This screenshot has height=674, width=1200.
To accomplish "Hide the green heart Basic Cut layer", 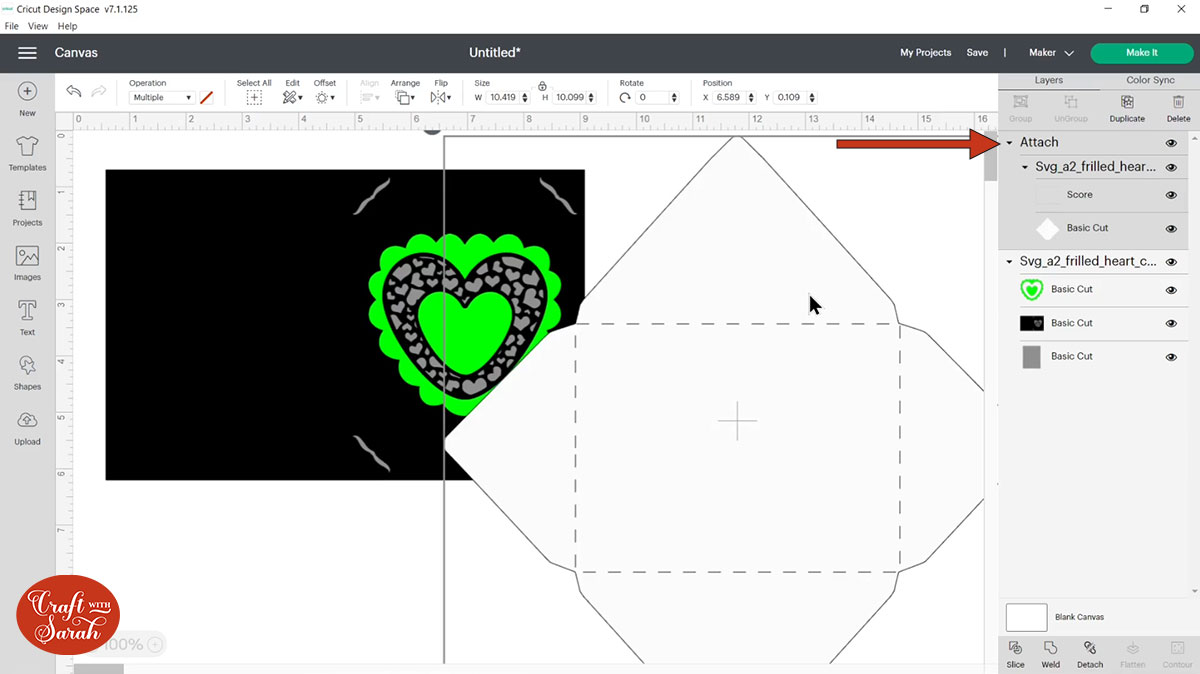I will pos(1171,290).
